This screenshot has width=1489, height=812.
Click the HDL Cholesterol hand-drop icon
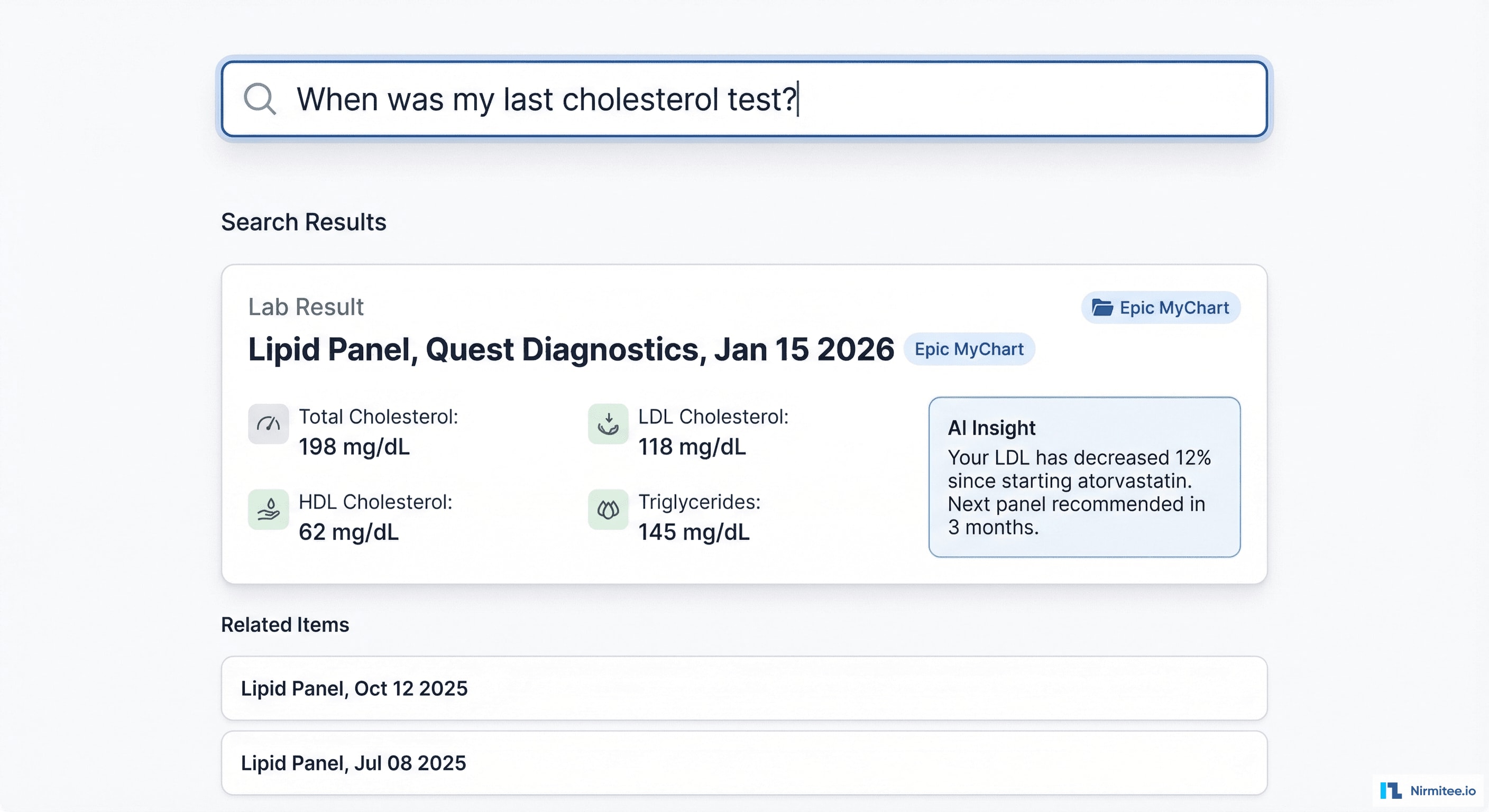click(x=268, y=510)
